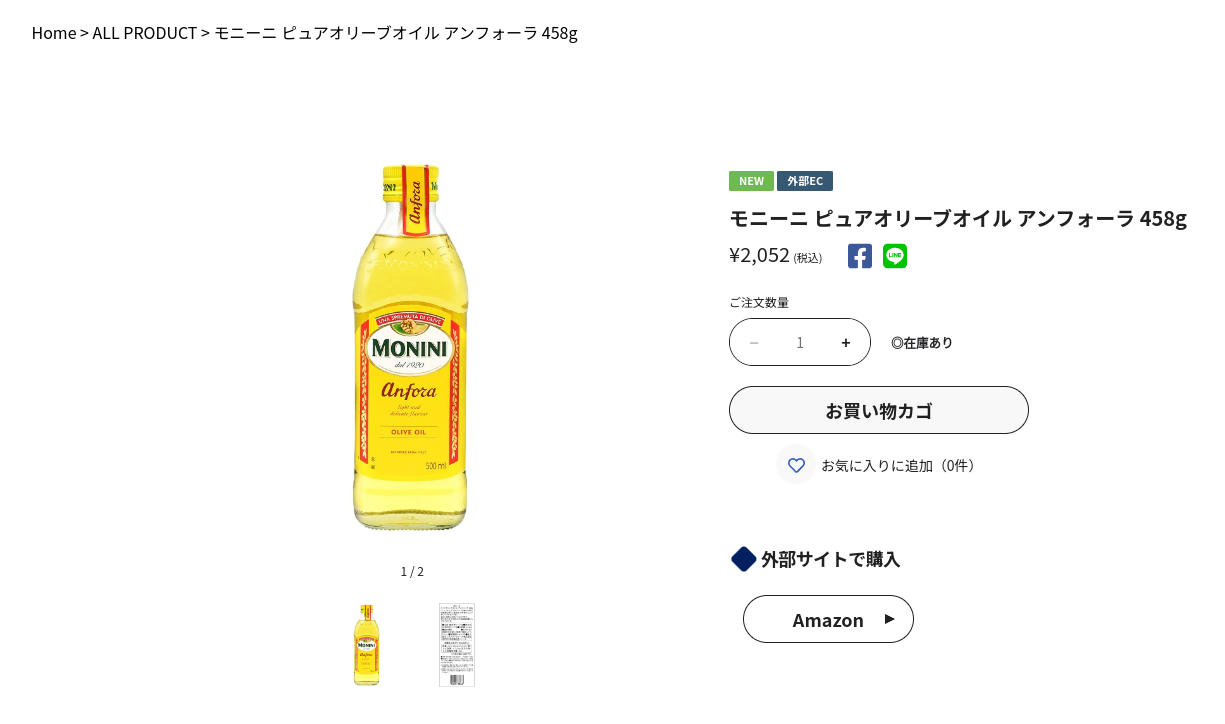Select the second label thumbnail
The image size is (1225, 724).
457,645
